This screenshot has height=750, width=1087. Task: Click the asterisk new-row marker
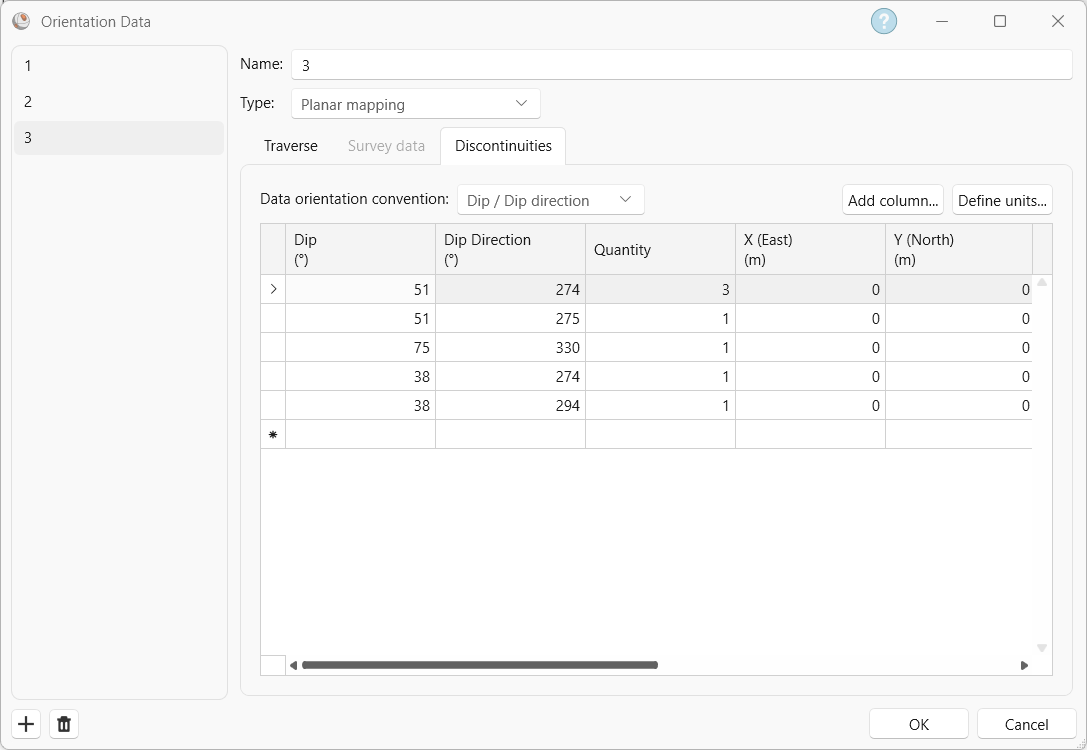click(272, 434)
